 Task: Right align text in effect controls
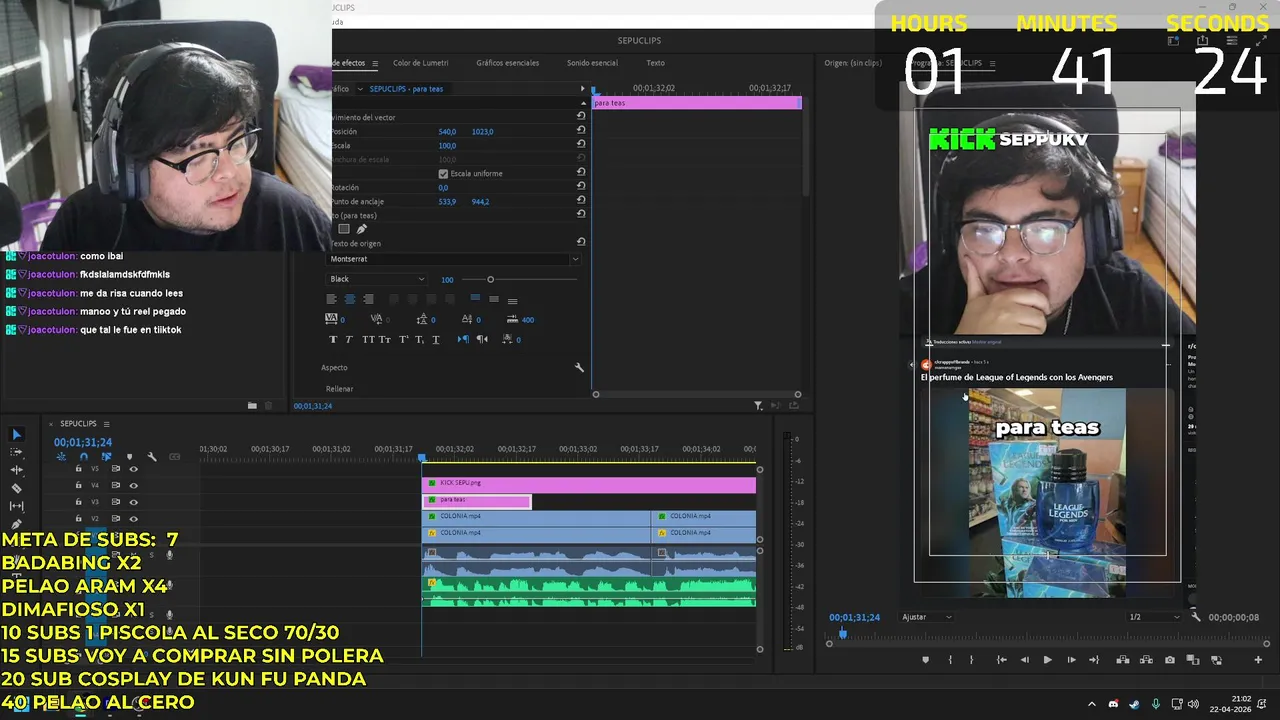point(368,299)
